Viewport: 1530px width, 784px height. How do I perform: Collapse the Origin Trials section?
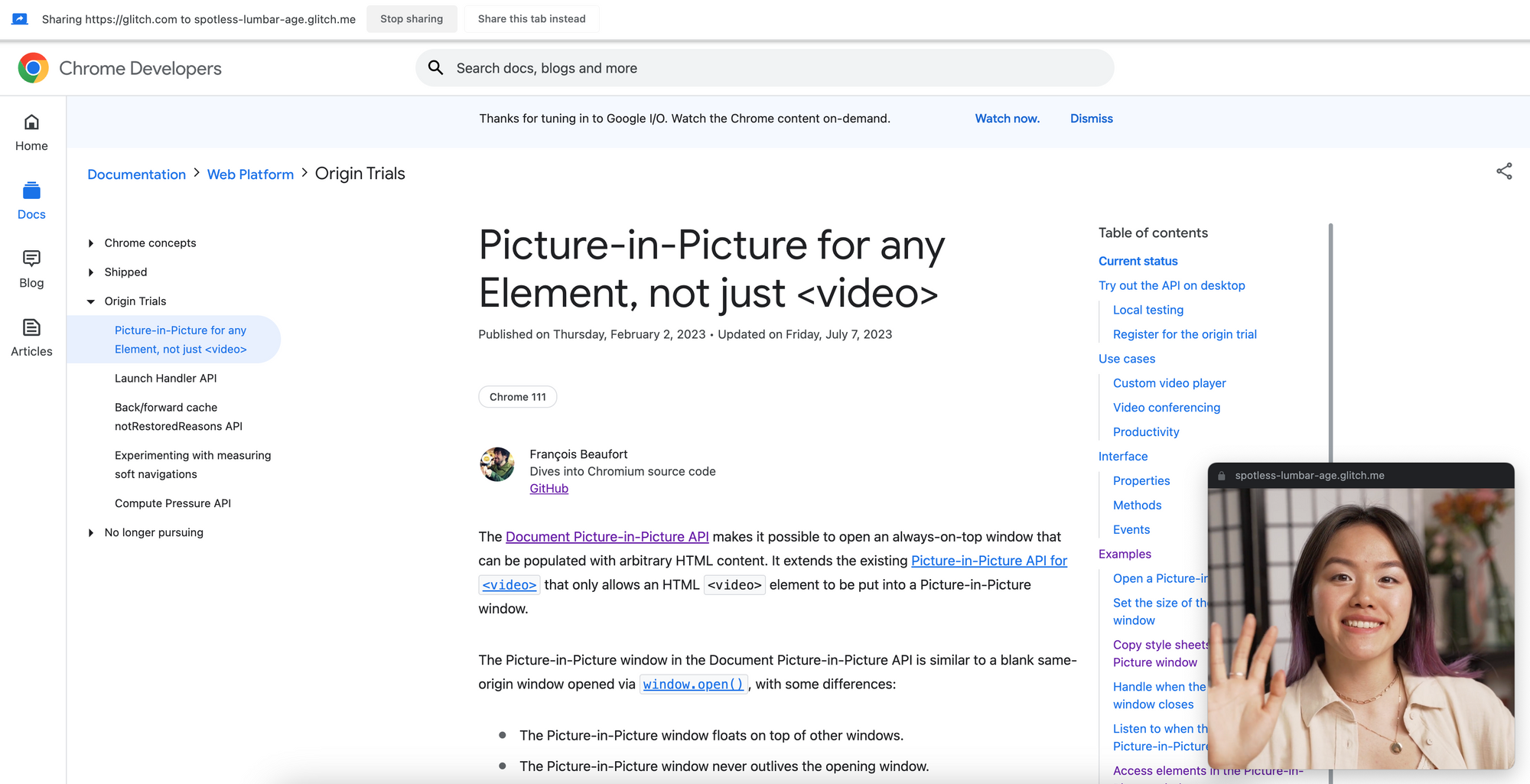tap(91, 301)
